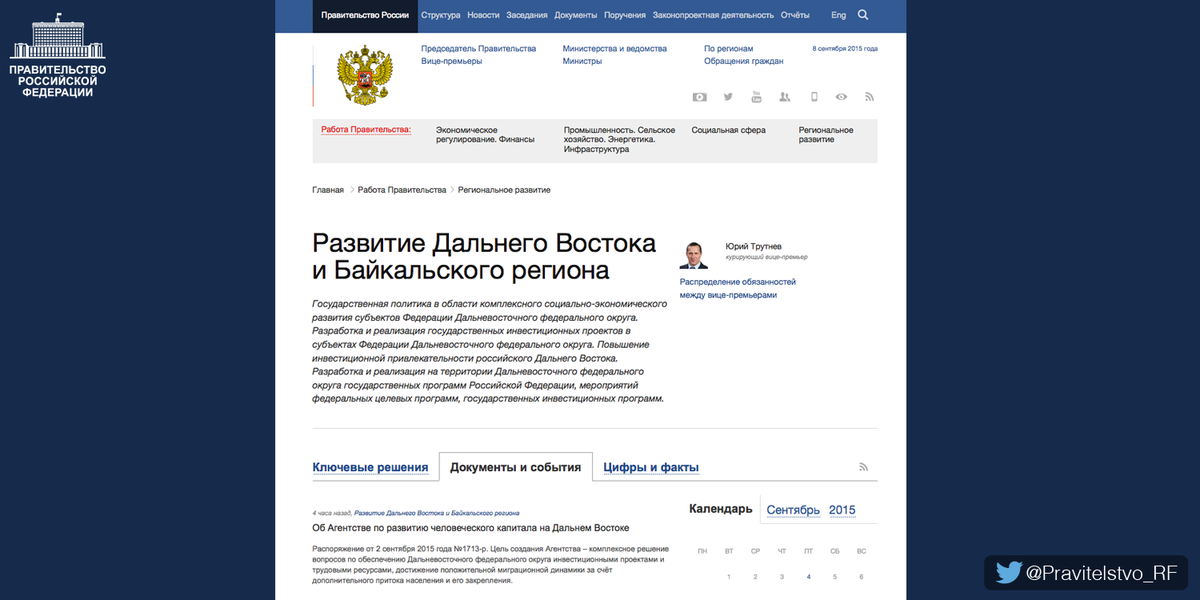Select calendar day 4
This screenshot has height=600, width=1200.
[x=808, y=577]
